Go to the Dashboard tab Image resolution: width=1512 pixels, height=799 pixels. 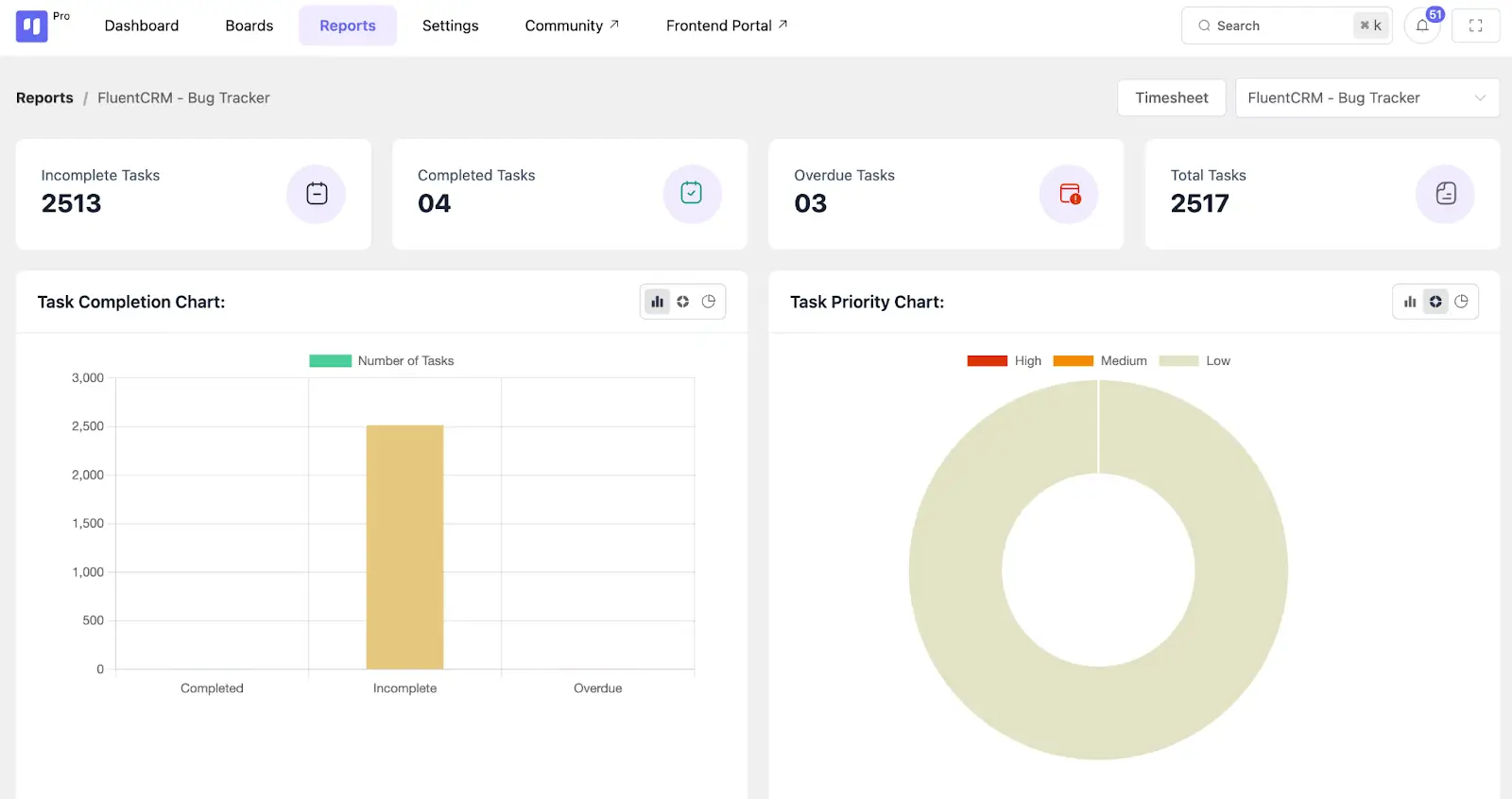(142, 26)
